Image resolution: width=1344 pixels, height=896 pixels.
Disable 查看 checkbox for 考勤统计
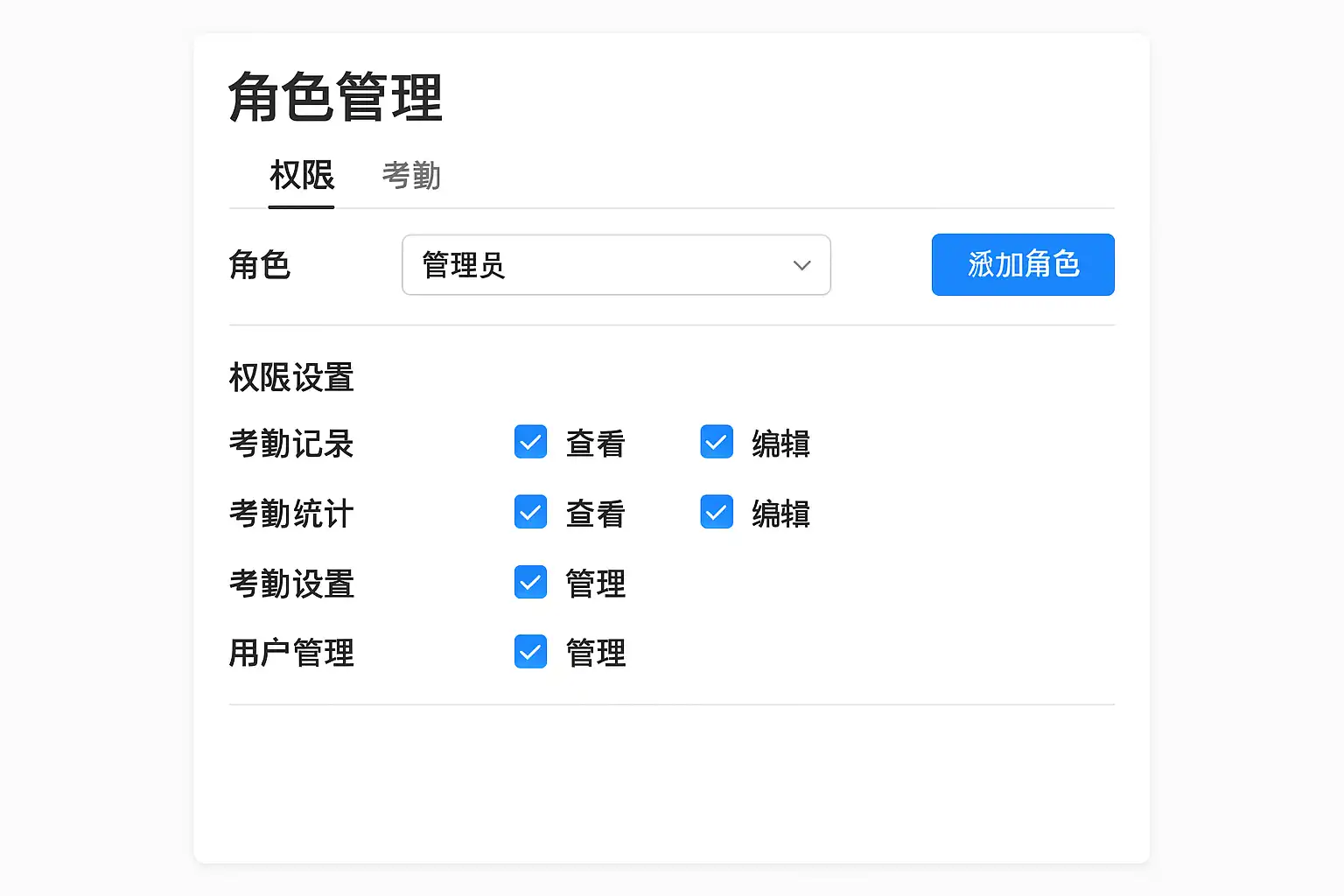(530, 513)
